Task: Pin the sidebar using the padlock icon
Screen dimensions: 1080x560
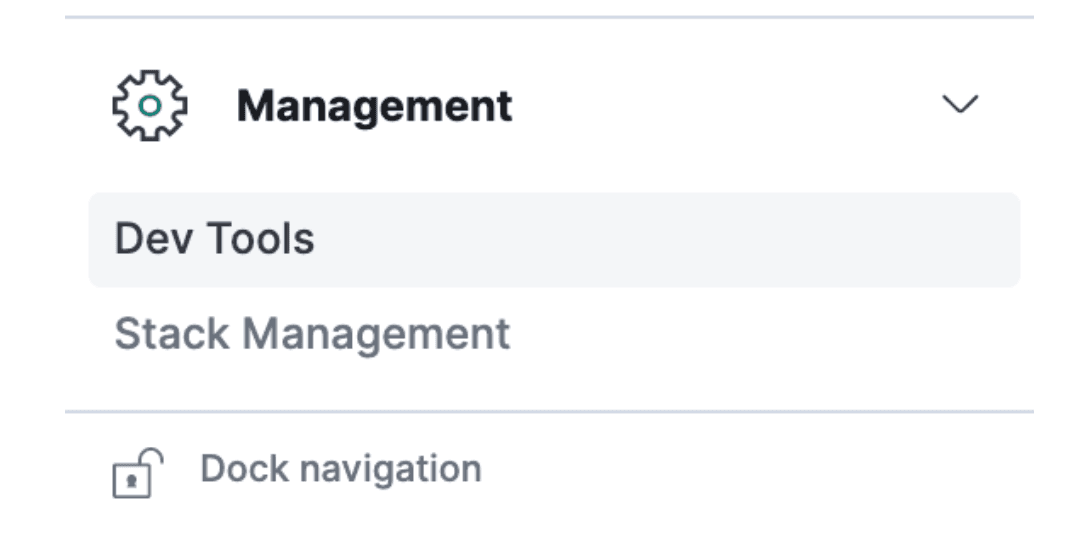Action: click(x=137, y=473)
